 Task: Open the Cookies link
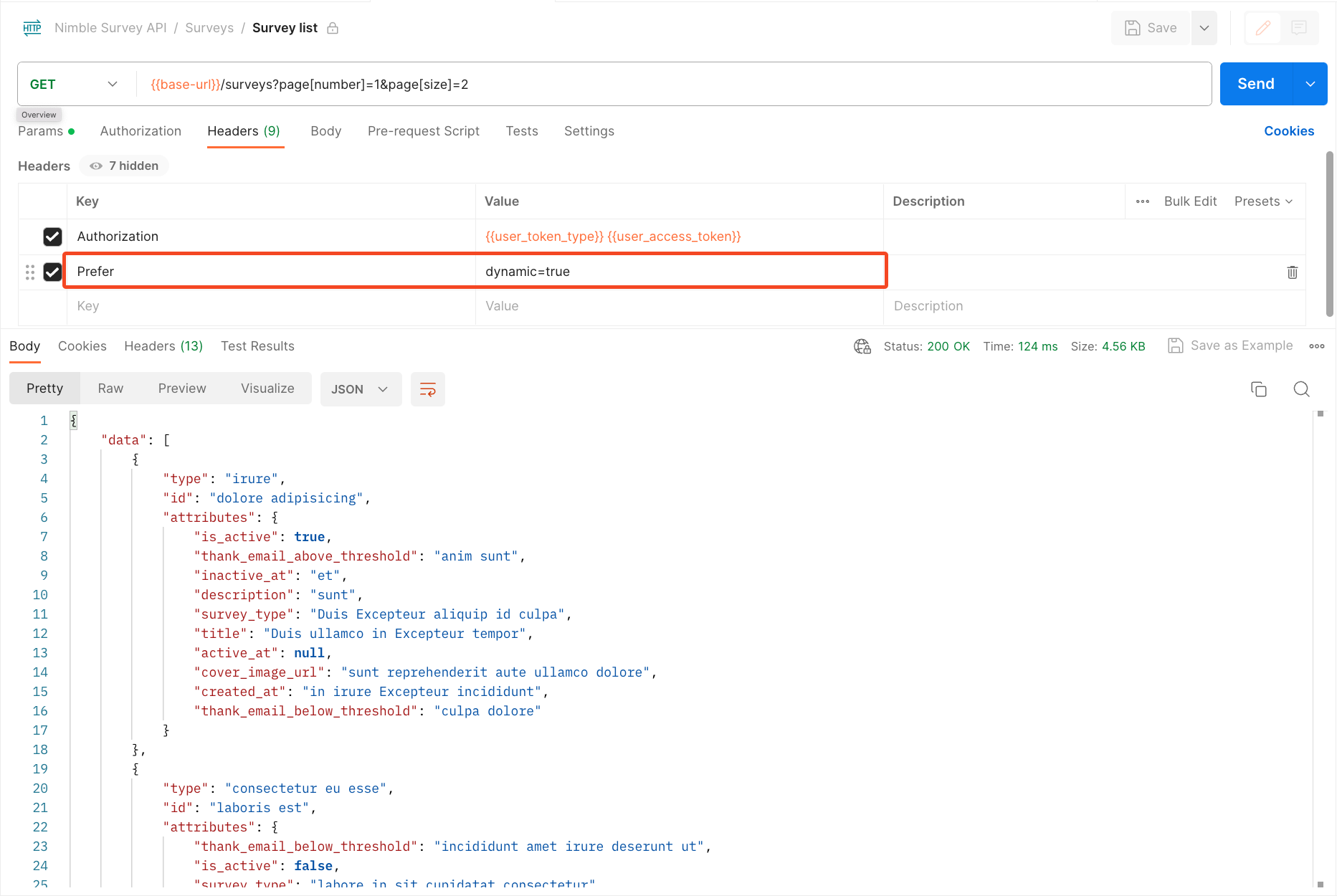[x=1288, y=131]
